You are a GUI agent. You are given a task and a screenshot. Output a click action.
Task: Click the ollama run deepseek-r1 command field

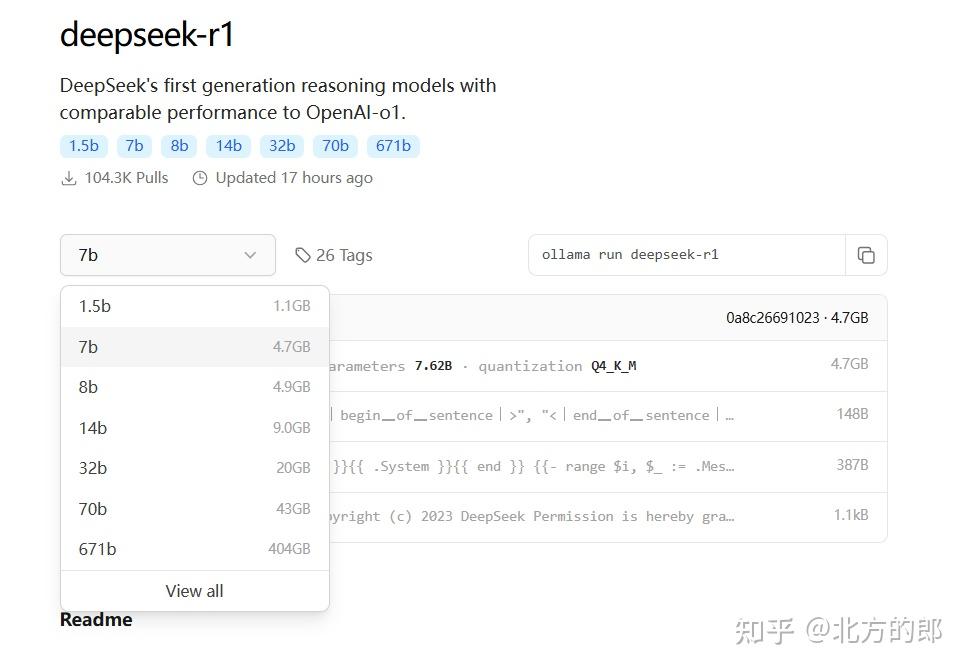(x=686, y=255)
